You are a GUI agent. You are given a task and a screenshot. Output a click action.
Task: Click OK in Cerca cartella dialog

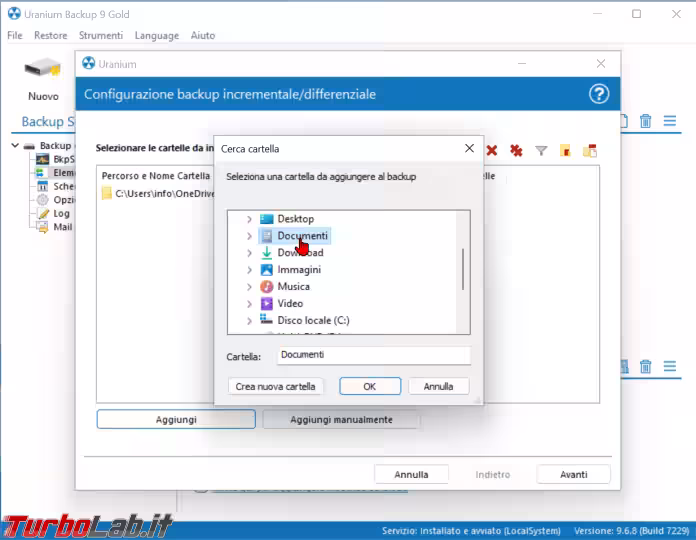point(370,386)
